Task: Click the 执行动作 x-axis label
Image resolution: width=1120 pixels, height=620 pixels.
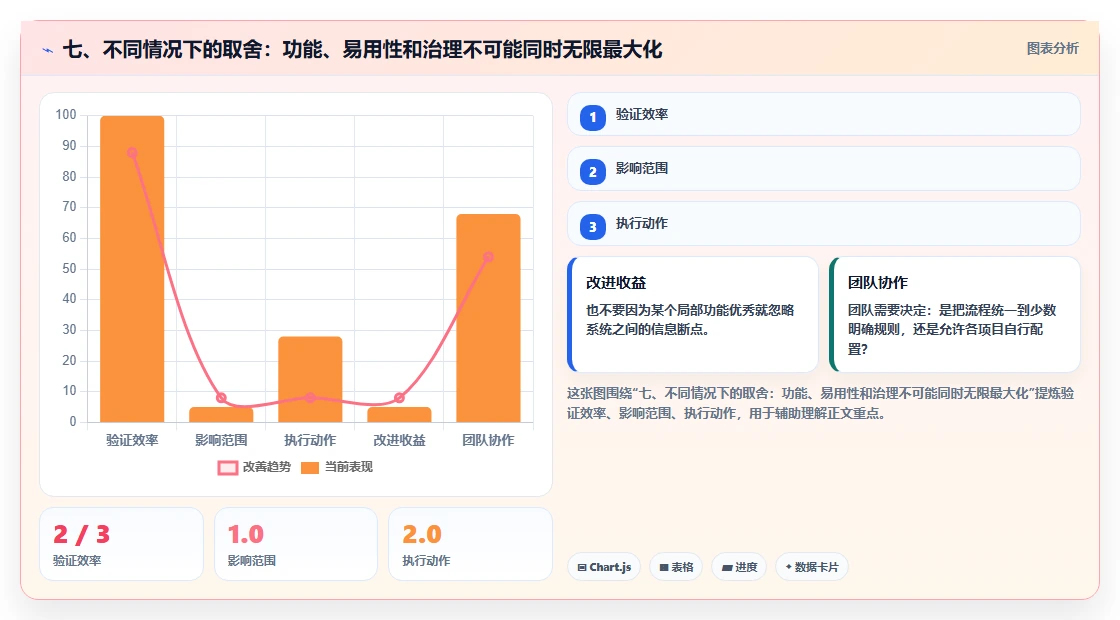Action: (x=310, y=440)
